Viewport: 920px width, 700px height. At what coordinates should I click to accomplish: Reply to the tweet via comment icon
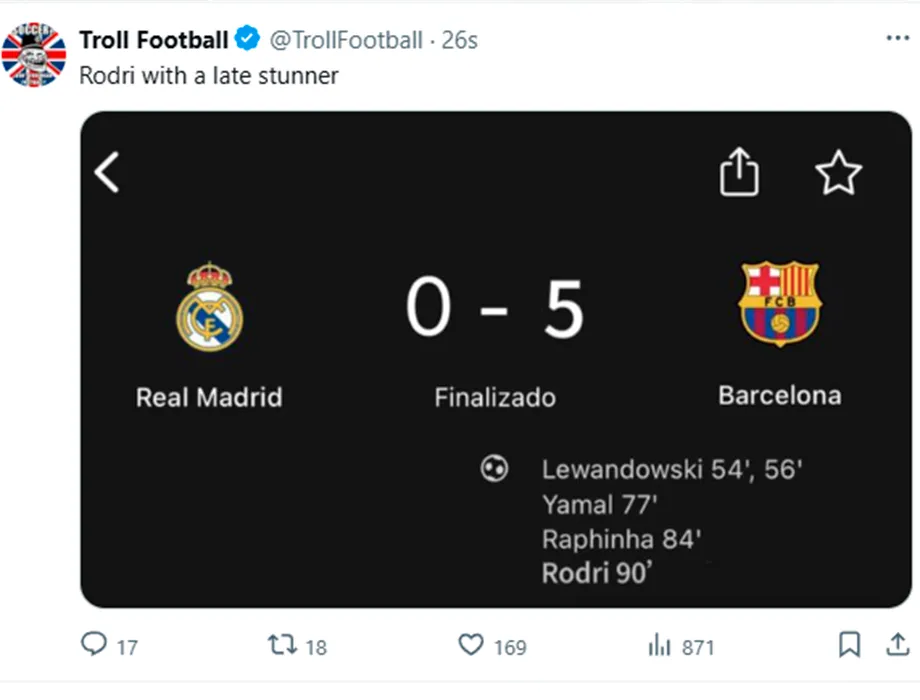point(94,646)
